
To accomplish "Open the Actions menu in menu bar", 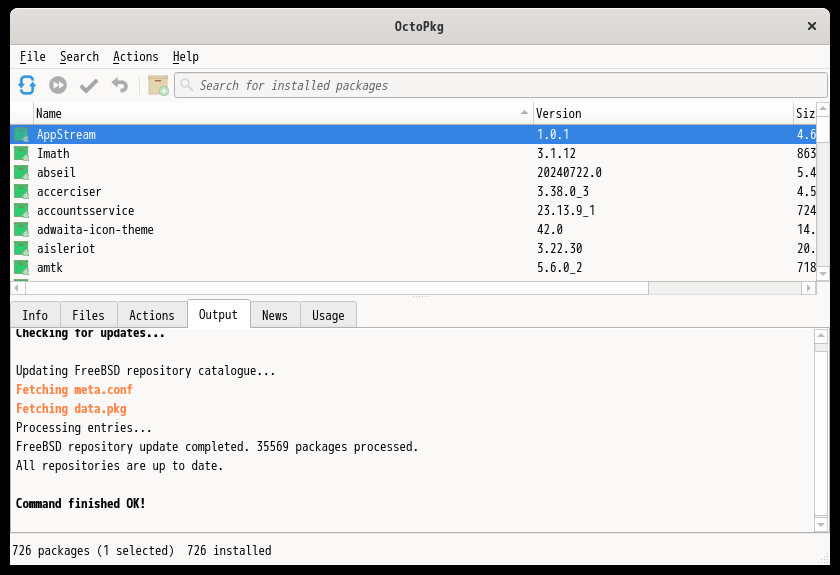I will (x=135, y=57).
